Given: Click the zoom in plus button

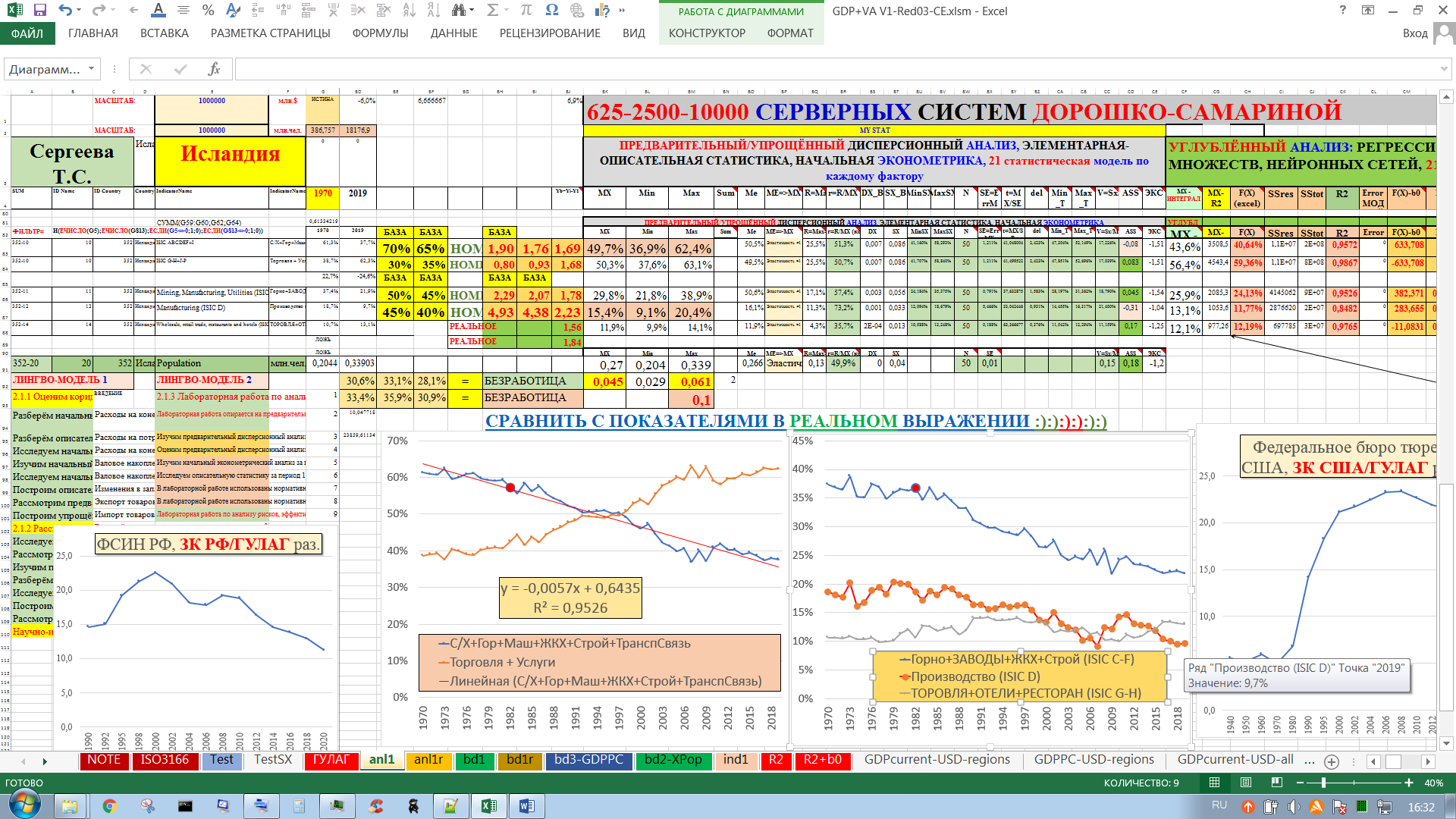Looking at the screenshot, I should (1409, 783).
